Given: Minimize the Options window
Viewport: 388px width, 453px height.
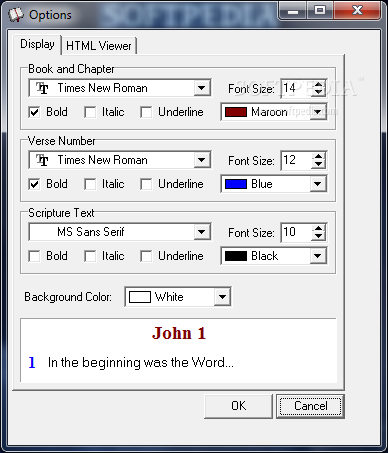Looking at the screenshot, I should click(293, 11).
